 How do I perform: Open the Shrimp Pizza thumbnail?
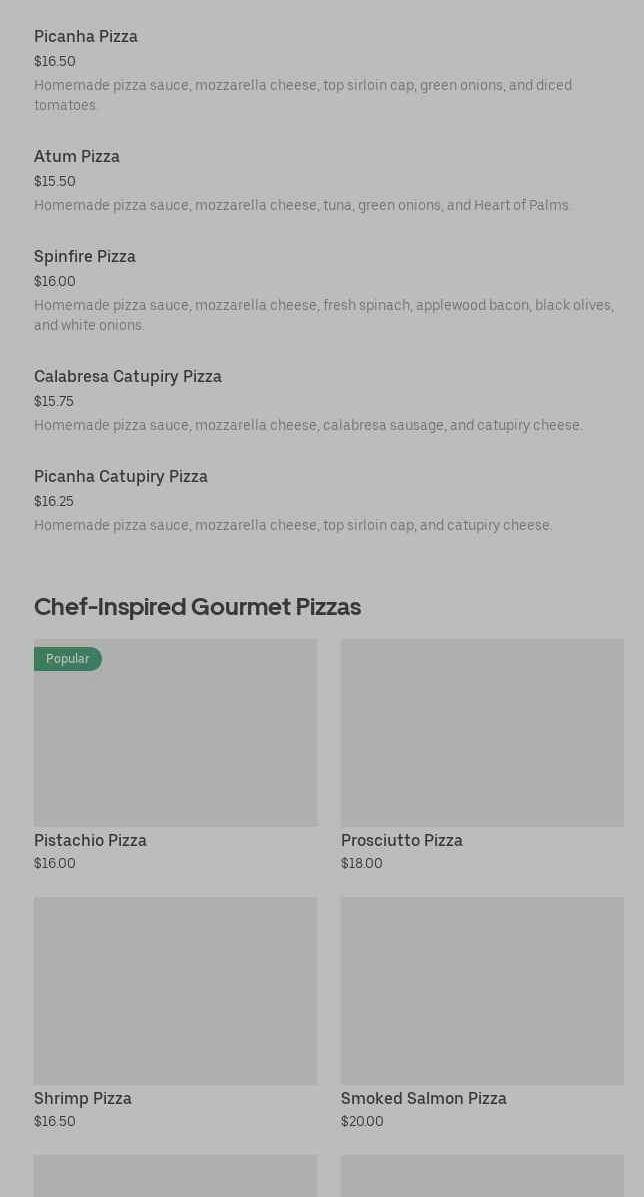pyautogui.click(x=175, y=991)
